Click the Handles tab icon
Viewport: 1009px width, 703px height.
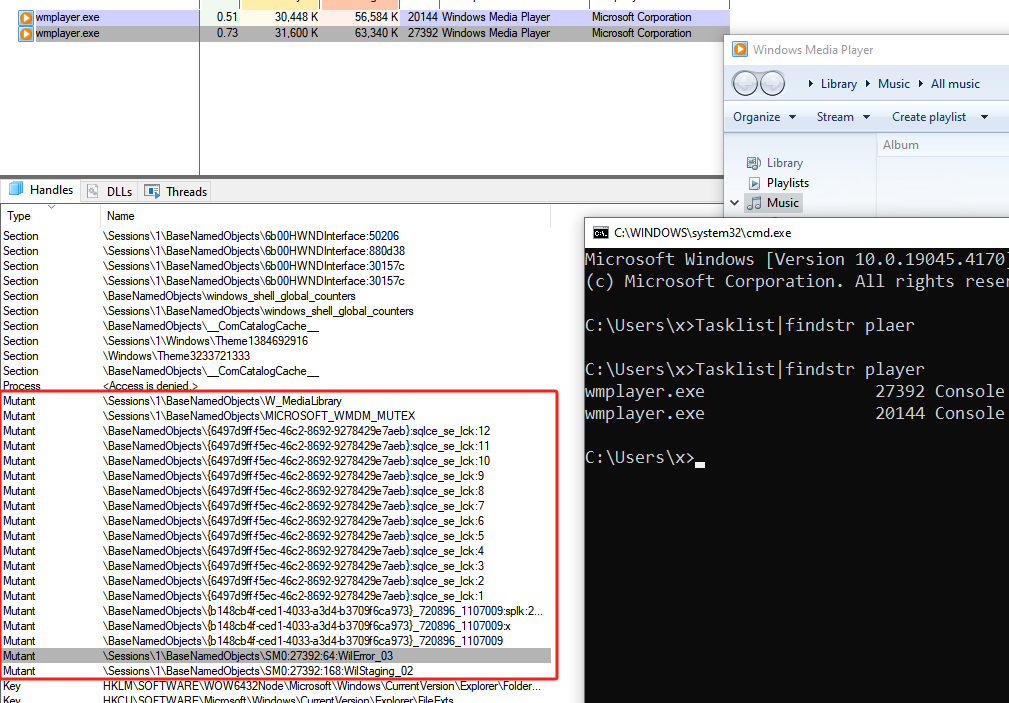[16, 189]
